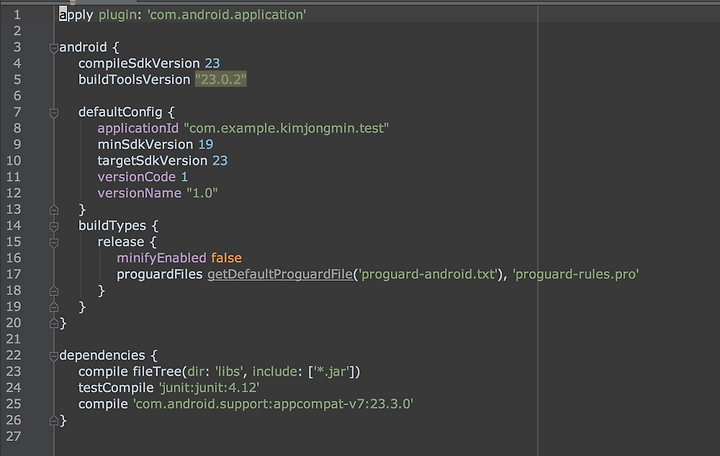The image size is (720, 456).
Task: Open the getDefaultProguardFile underlined reference
Action: (280, 274)
